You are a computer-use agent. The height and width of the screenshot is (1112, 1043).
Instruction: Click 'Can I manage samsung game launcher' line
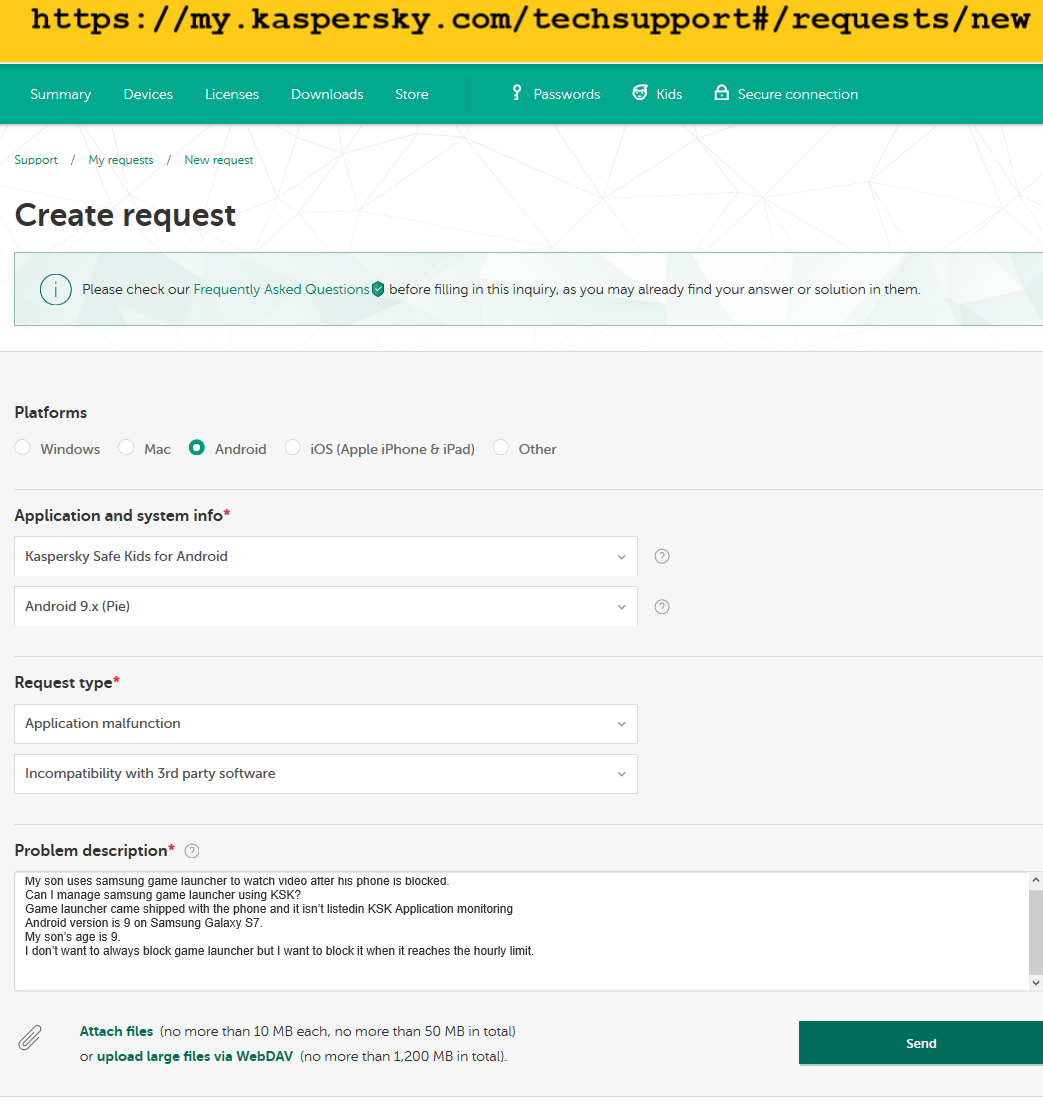pyautogui.click(x=163, y=895)
